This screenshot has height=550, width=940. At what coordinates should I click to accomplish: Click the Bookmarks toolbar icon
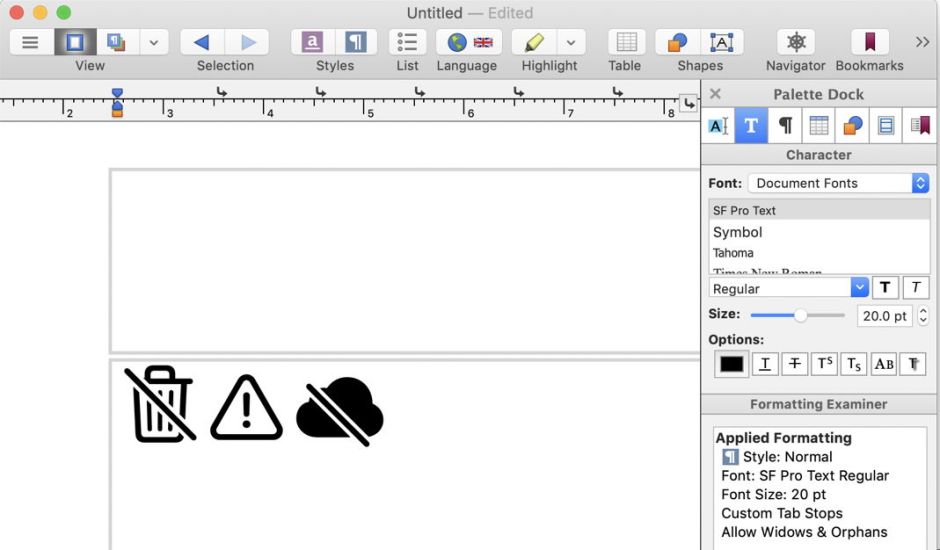pyautogui.click(x=869, y=42)
